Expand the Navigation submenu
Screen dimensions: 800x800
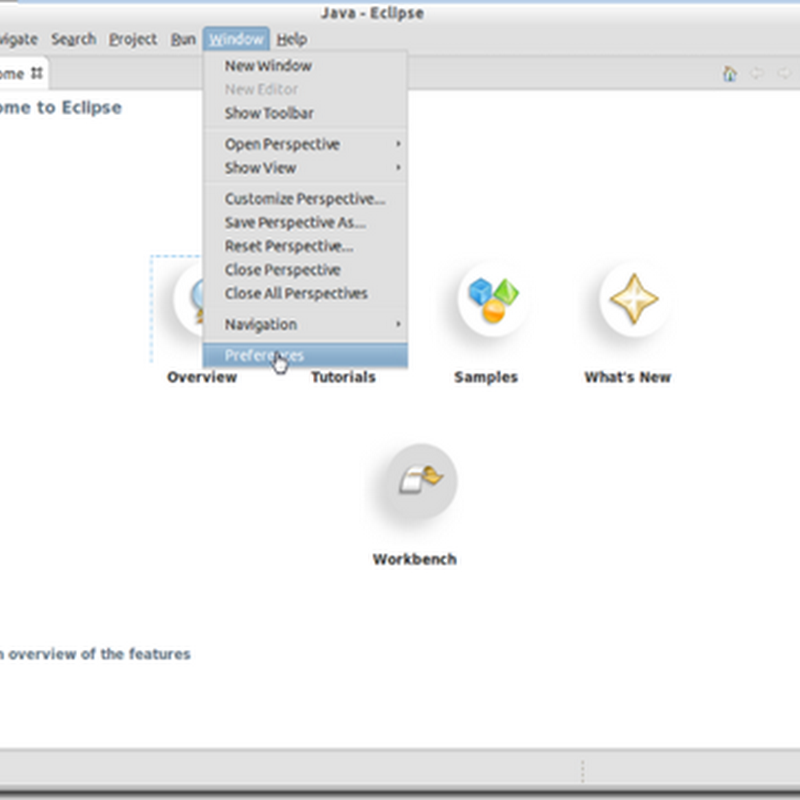[x=305, y=324]
